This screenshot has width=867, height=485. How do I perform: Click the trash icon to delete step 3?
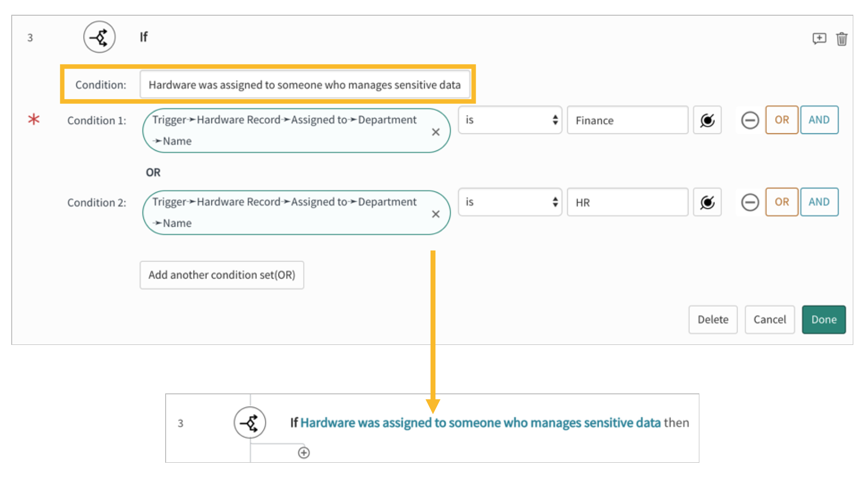pos(842,39)
